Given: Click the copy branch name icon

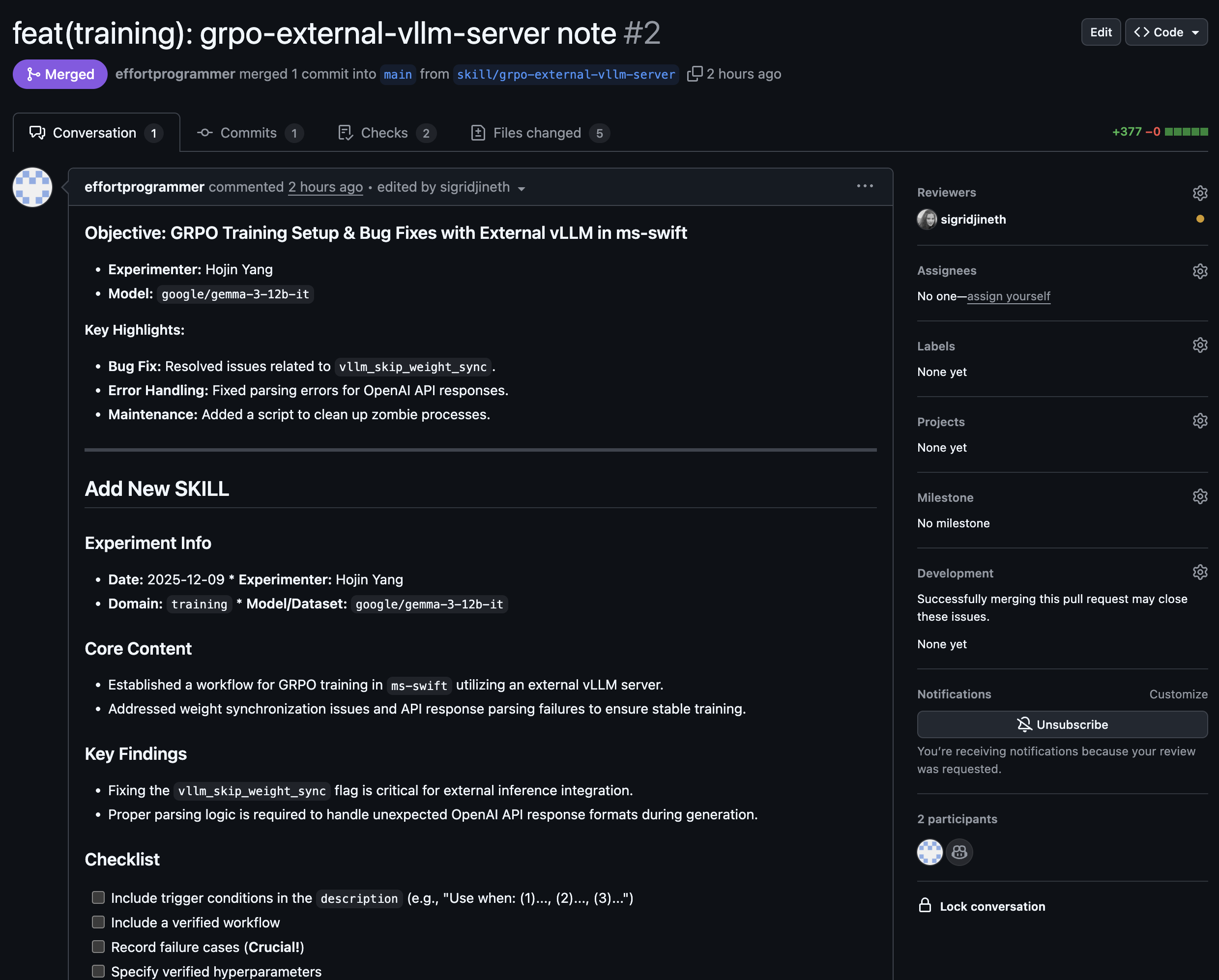Looking at the screenshot, I should [x=695, y=74].
